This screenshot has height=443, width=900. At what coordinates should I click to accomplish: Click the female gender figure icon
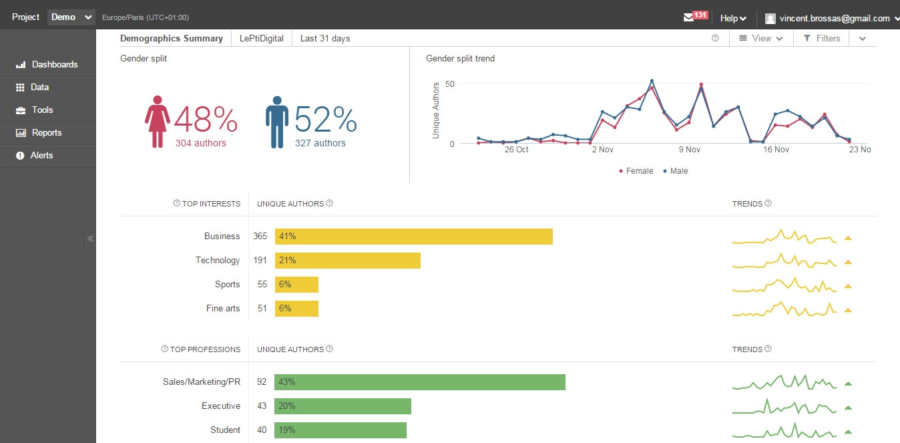pos(158,121)
